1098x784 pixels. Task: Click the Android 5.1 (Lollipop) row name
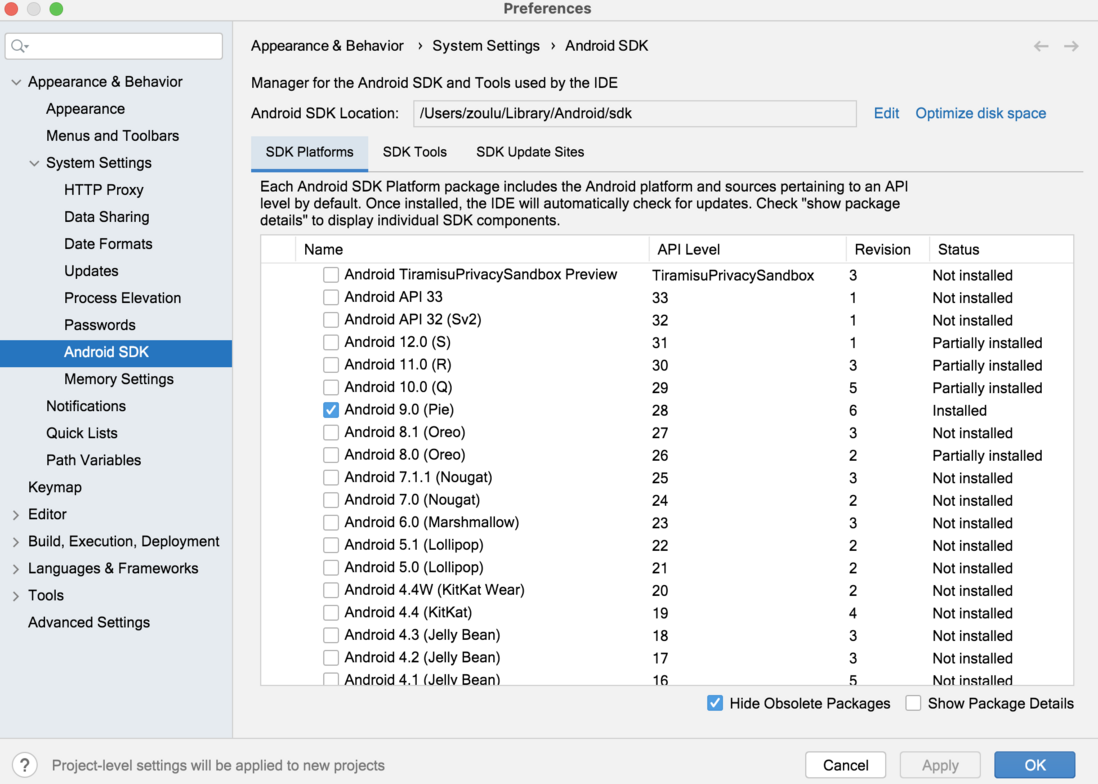414,545
